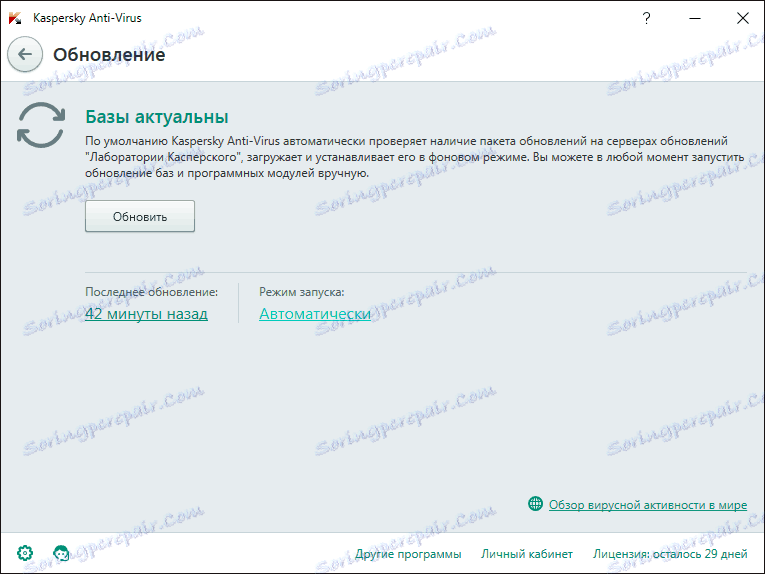The height and width of the screenshot is (574, 765).
Task: Change run mode via Автоматически link
Action: [x=315, y=314]
